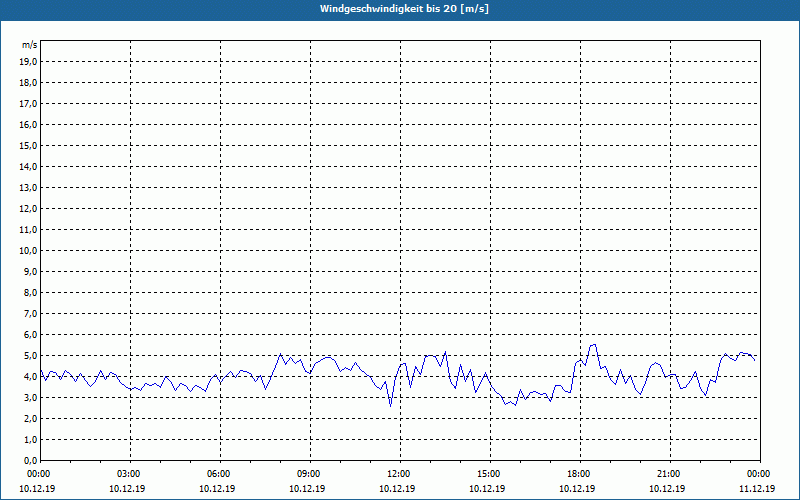Click the 3,0 y-axis label
Viewport: 800px width, 500px height.
tap(30, 397)
